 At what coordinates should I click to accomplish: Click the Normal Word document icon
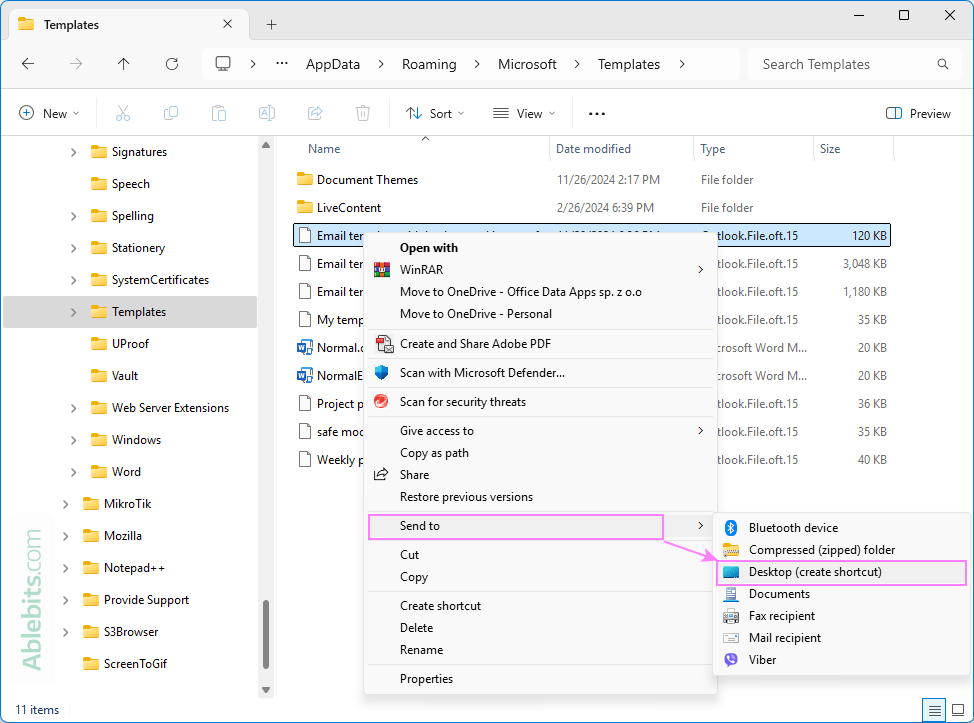coord(304,348)
